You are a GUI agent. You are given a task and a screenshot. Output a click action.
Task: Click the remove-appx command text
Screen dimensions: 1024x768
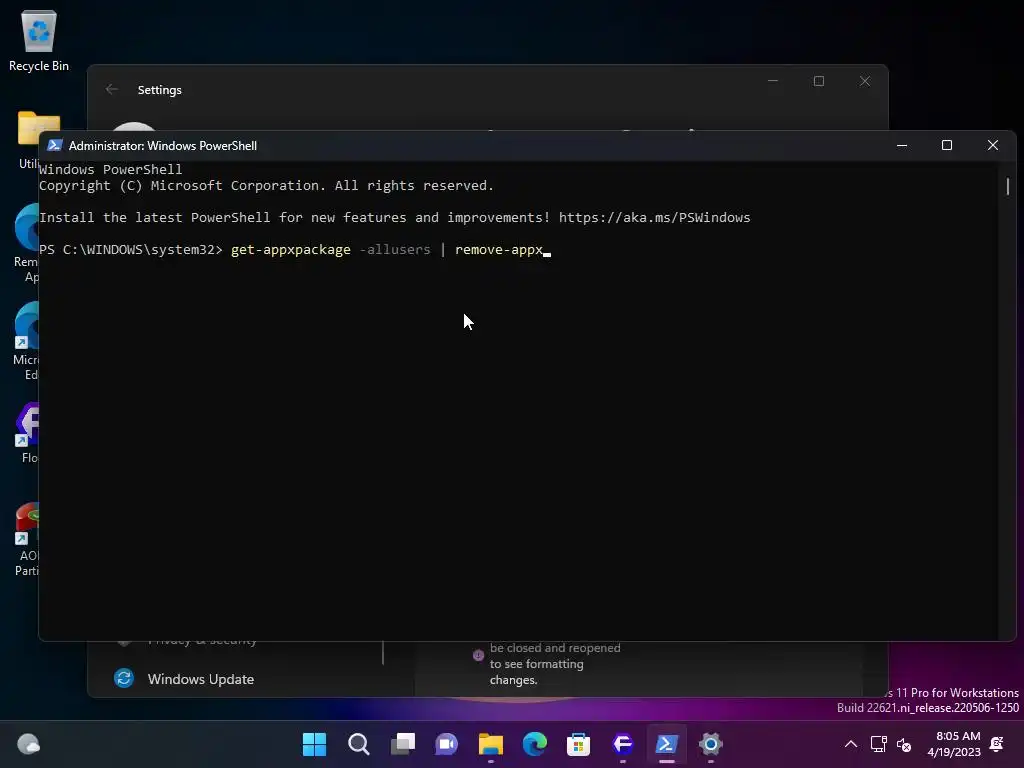pos(499,249)
